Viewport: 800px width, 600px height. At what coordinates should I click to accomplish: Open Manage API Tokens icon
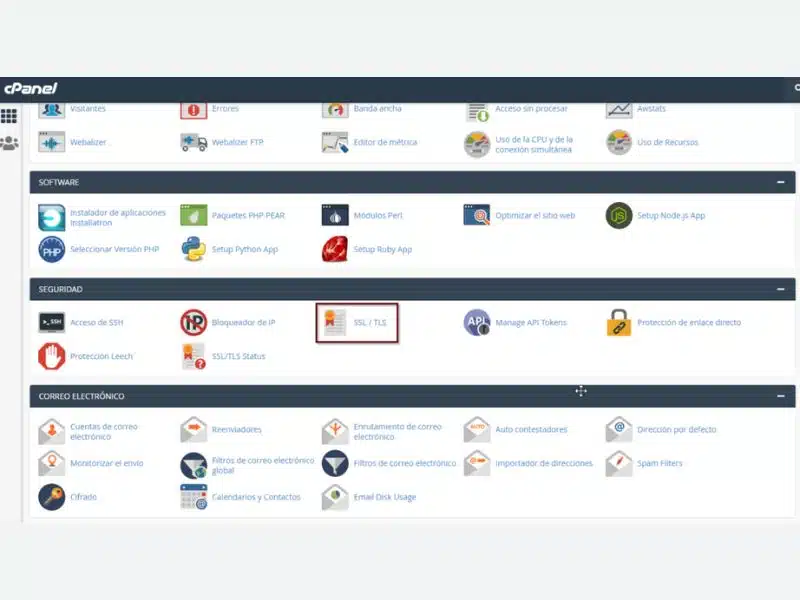477,322
